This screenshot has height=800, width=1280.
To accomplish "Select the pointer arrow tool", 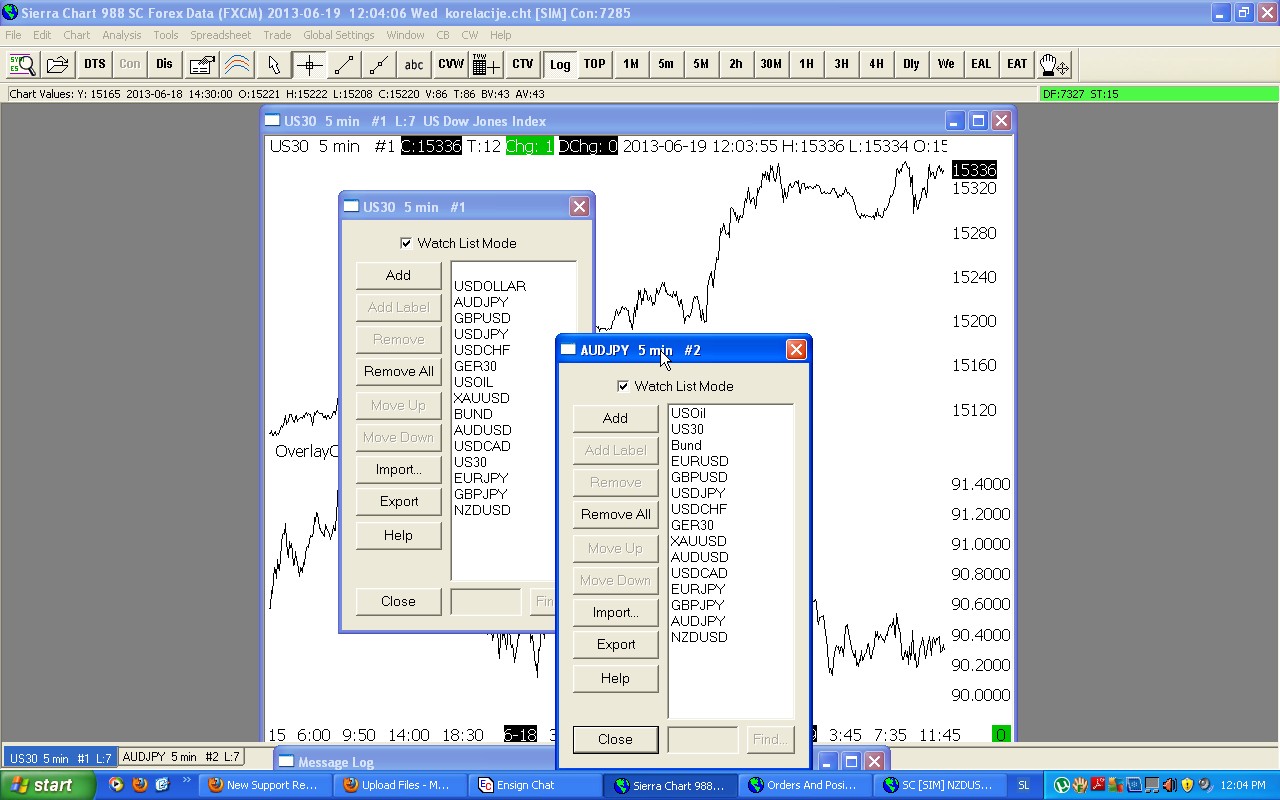I will (273, 65).
